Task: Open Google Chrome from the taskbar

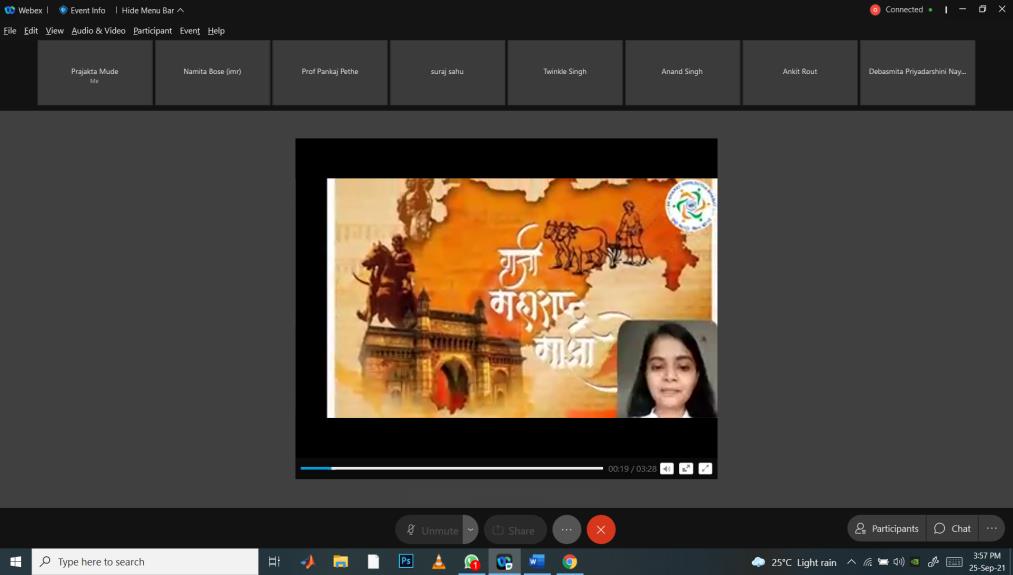Action: coord(569,561)
